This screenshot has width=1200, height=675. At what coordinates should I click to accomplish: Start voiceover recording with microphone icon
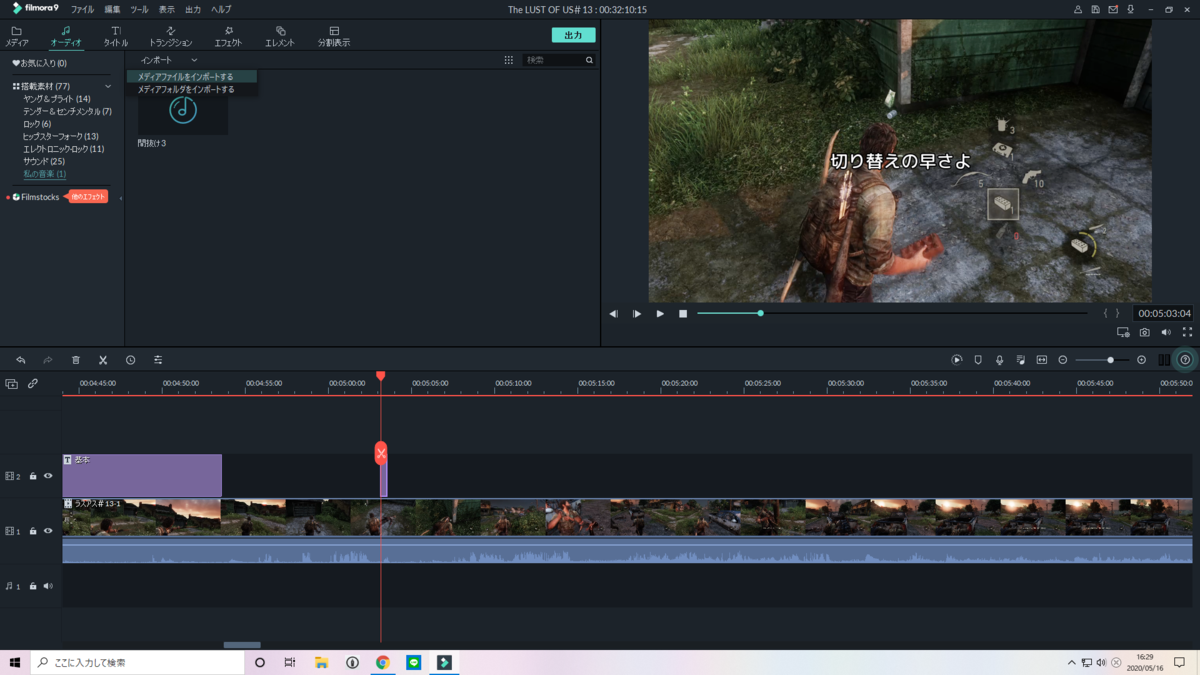pos(999,360)
